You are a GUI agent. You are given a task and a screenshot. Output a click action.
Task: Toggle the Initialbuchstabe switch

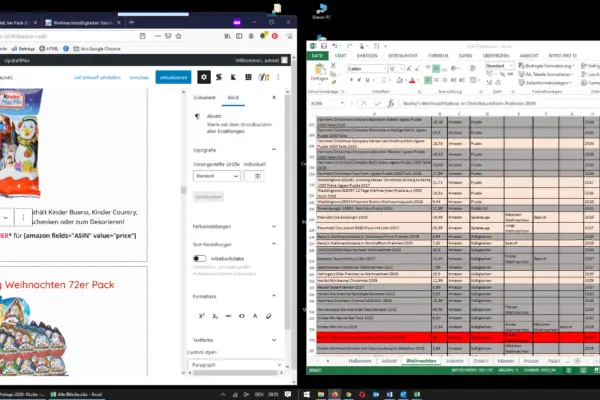(199, 258)
